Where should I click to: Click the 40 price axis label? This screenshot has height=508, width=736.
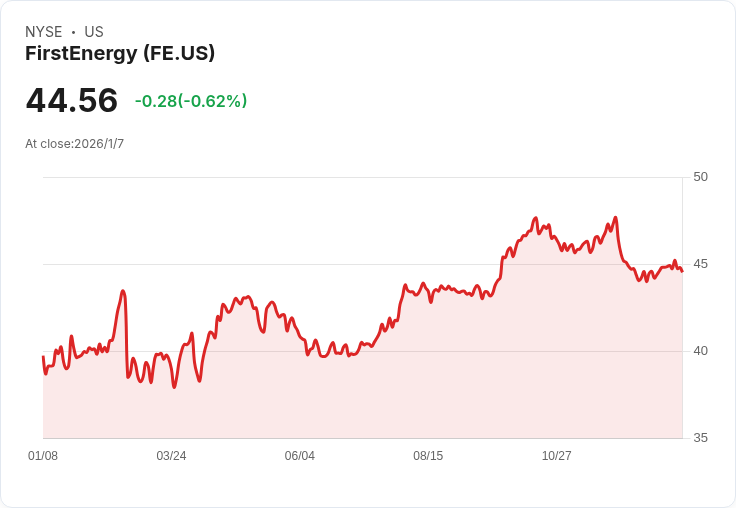[x=700, y=351]
